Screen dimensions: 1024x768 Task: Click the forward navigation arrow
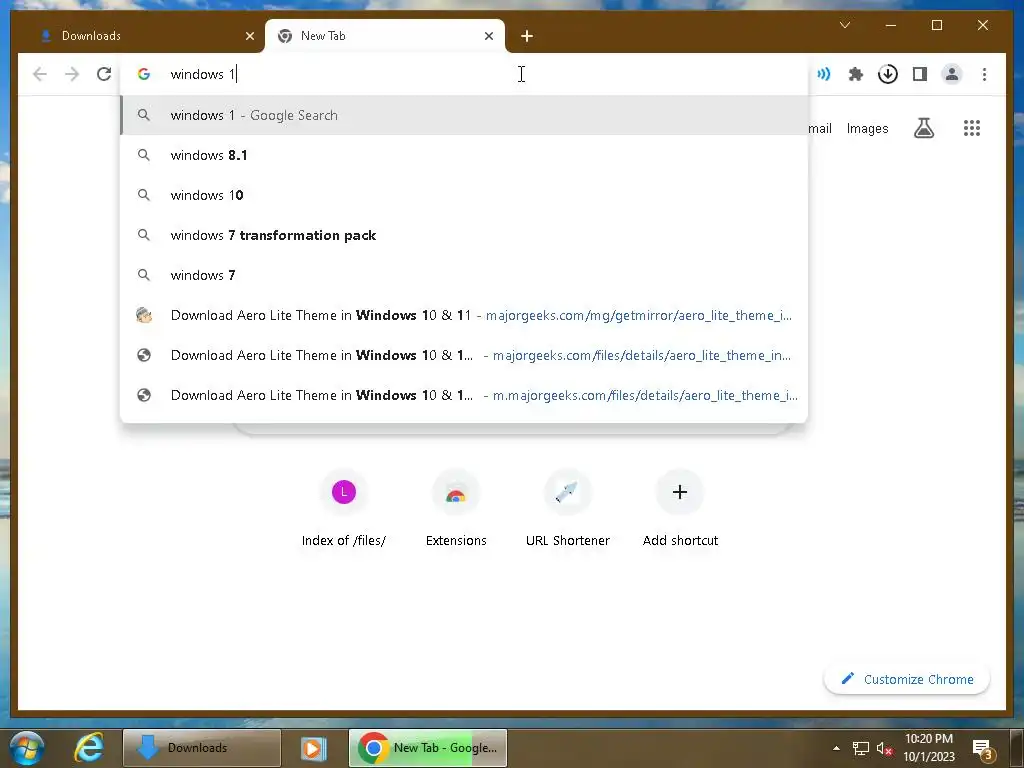tap(72, 74)
